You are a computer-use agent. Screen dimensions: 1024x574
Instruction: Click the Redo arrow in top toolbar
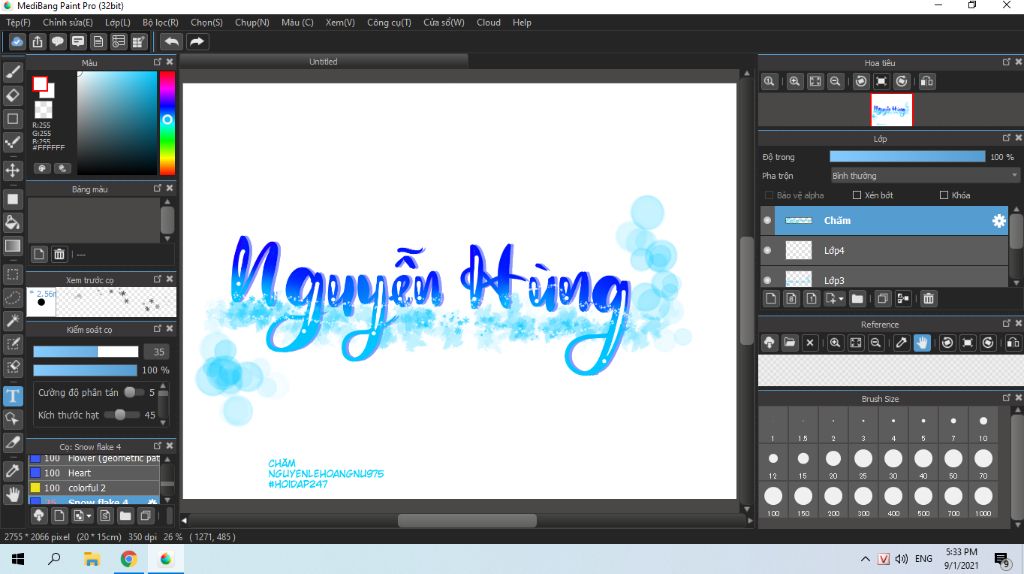coord(197,42)
